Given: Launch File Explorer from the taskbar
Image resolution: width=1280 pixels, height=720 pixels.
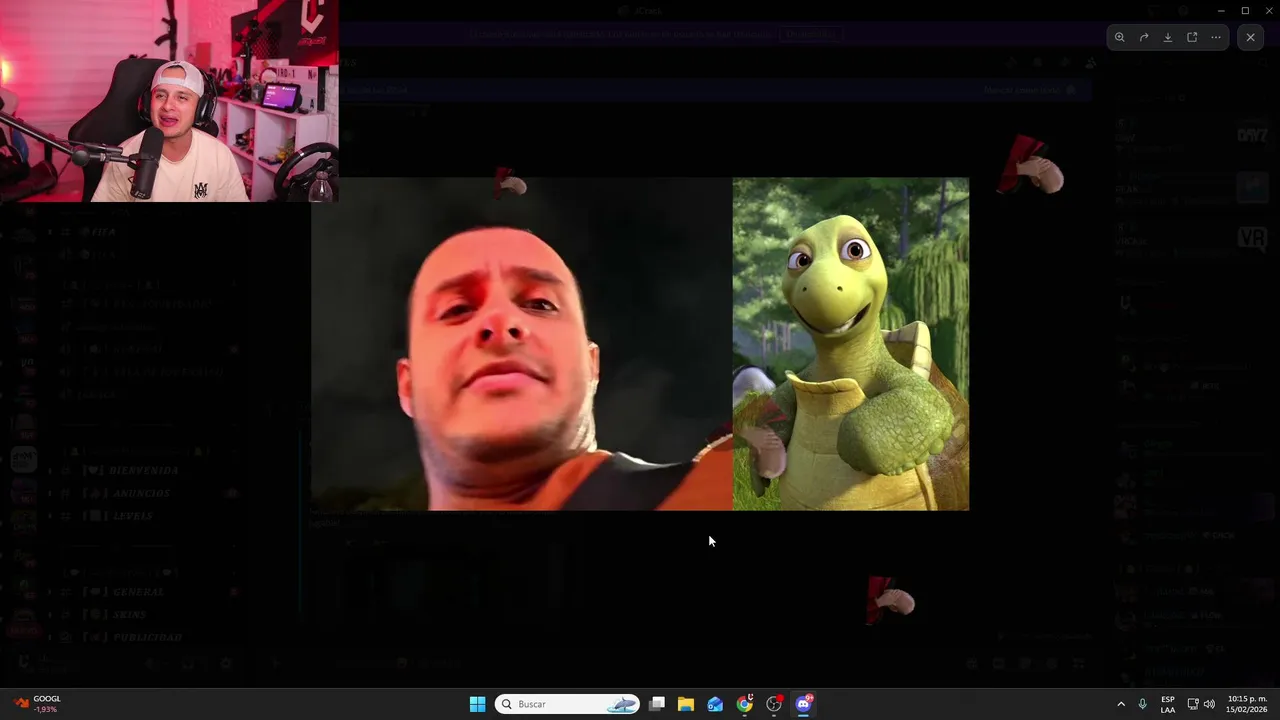Looking at the screenshot, I should coord(686,704).
